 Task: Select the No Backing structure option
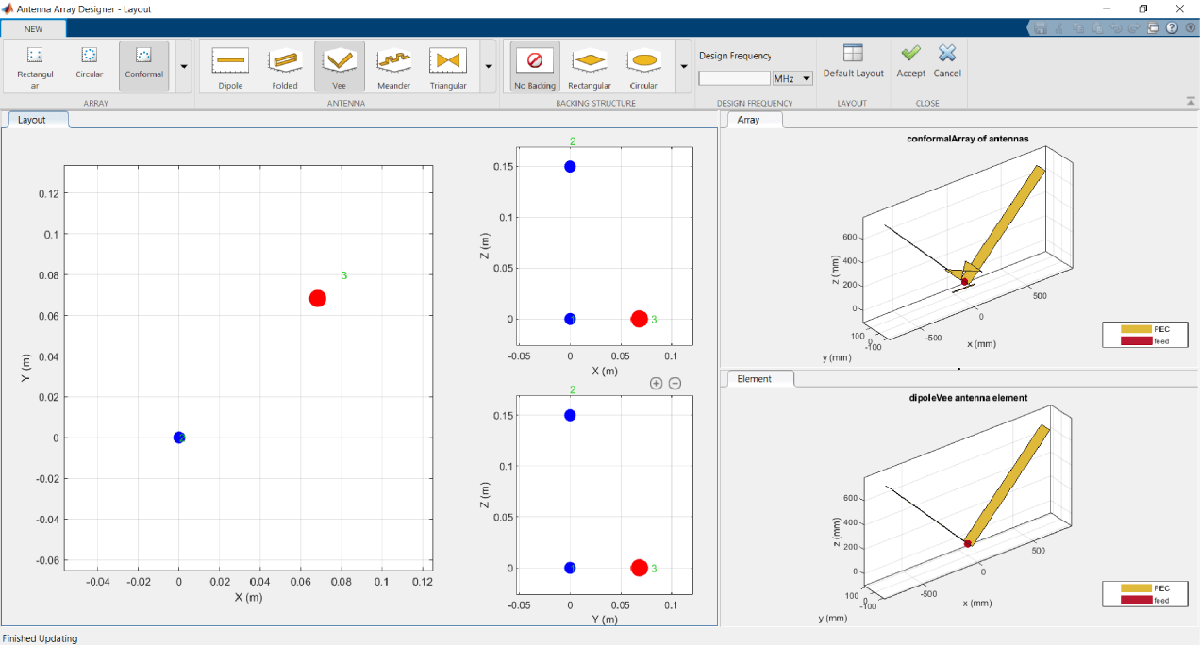(535, 67)
